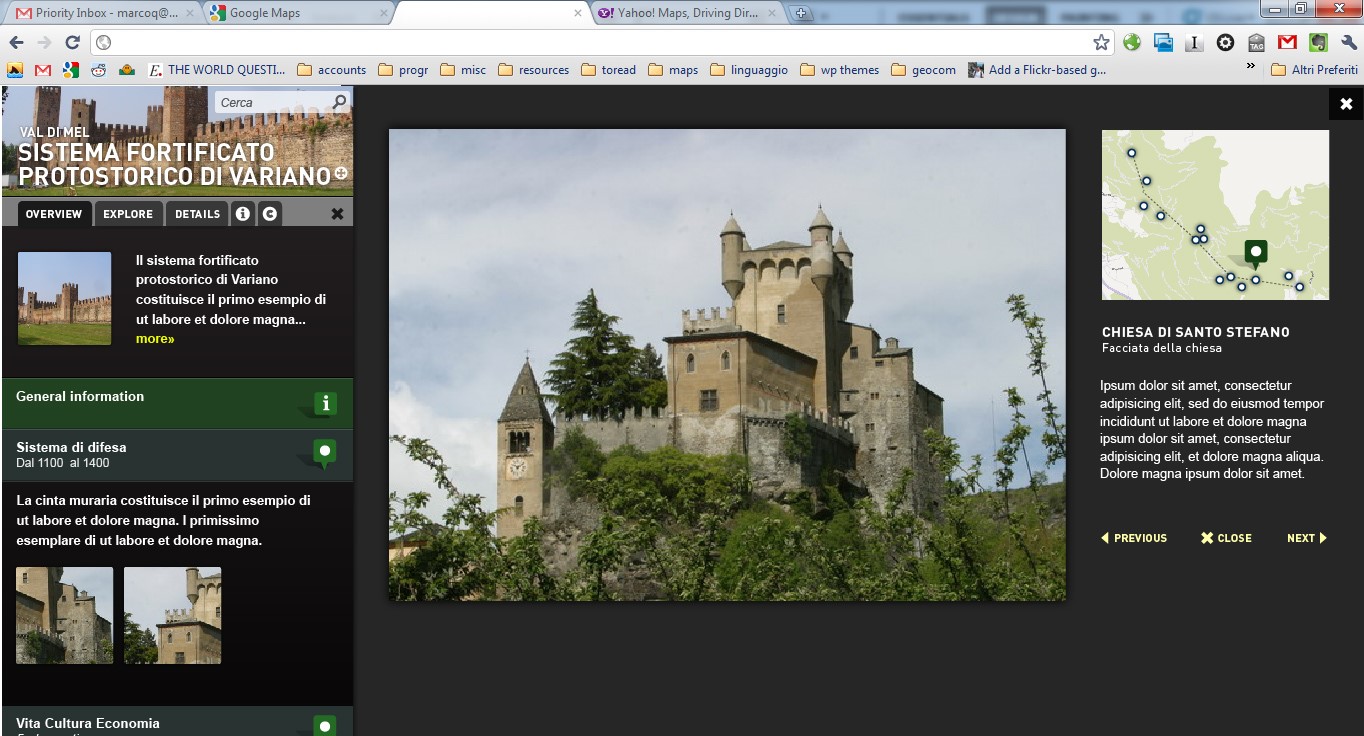This screenshot has height=736, width=1364.
Task: Click the map pin icon on Sistema di difesa
Action: pyautogui.click(x=324, y=453)
